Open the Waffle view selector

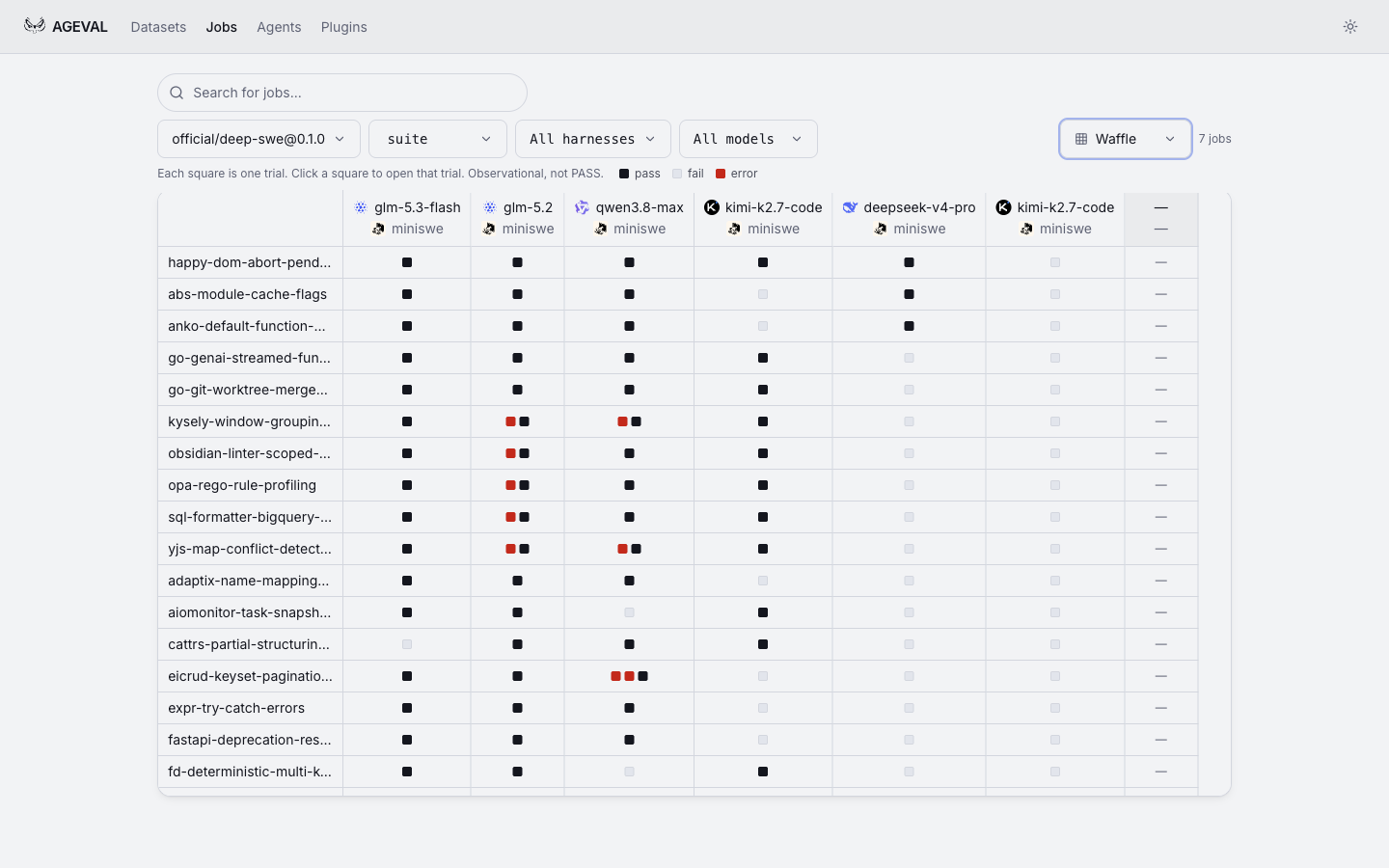coord(1126,139)
